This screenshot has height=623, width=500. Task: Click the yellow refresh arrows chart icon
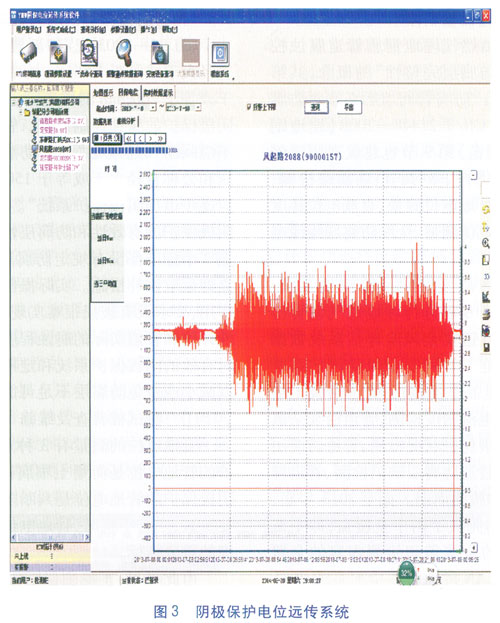click(x=486, y=209)
